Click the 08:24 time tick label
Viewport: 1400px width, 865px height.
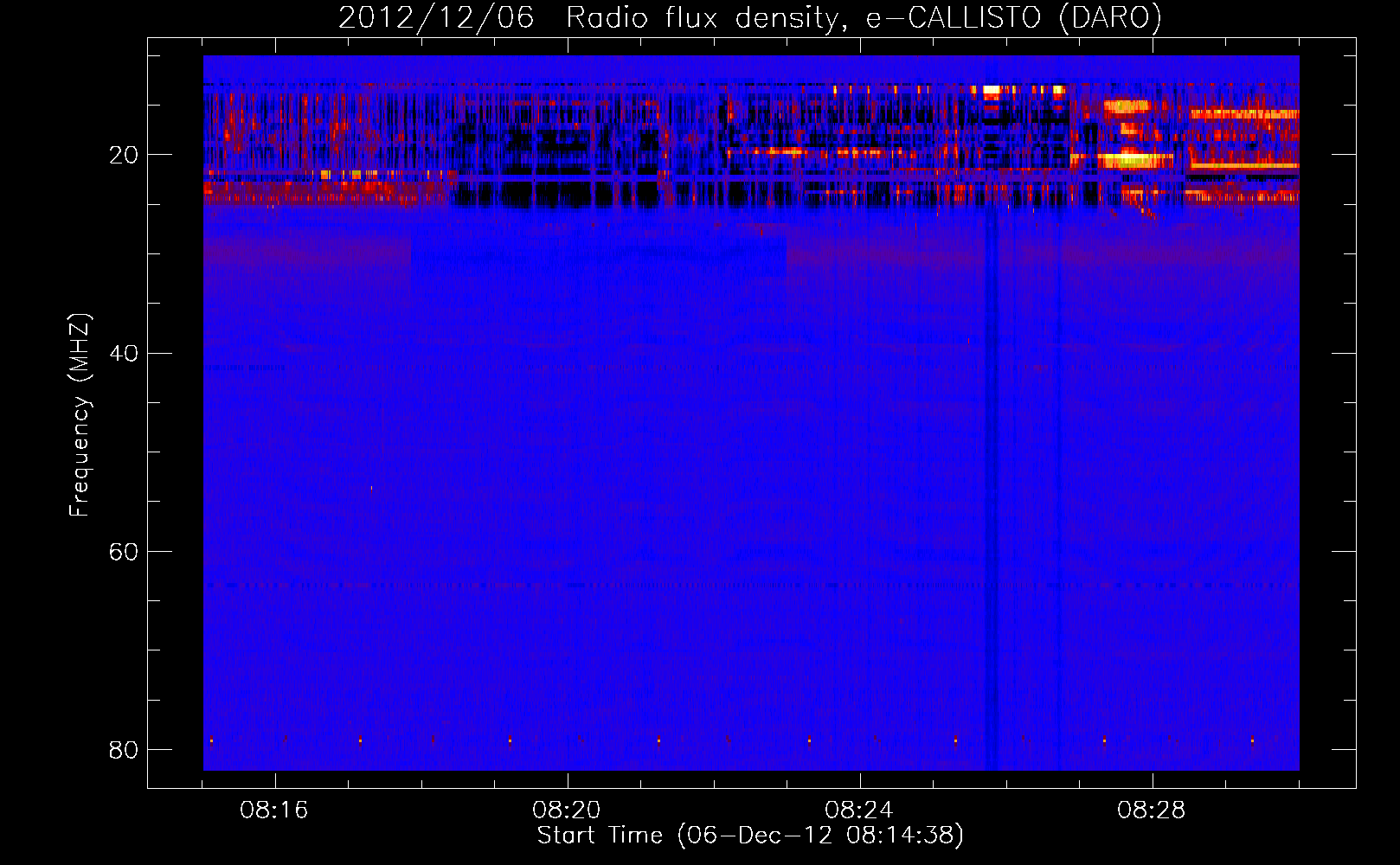point(859,811)
